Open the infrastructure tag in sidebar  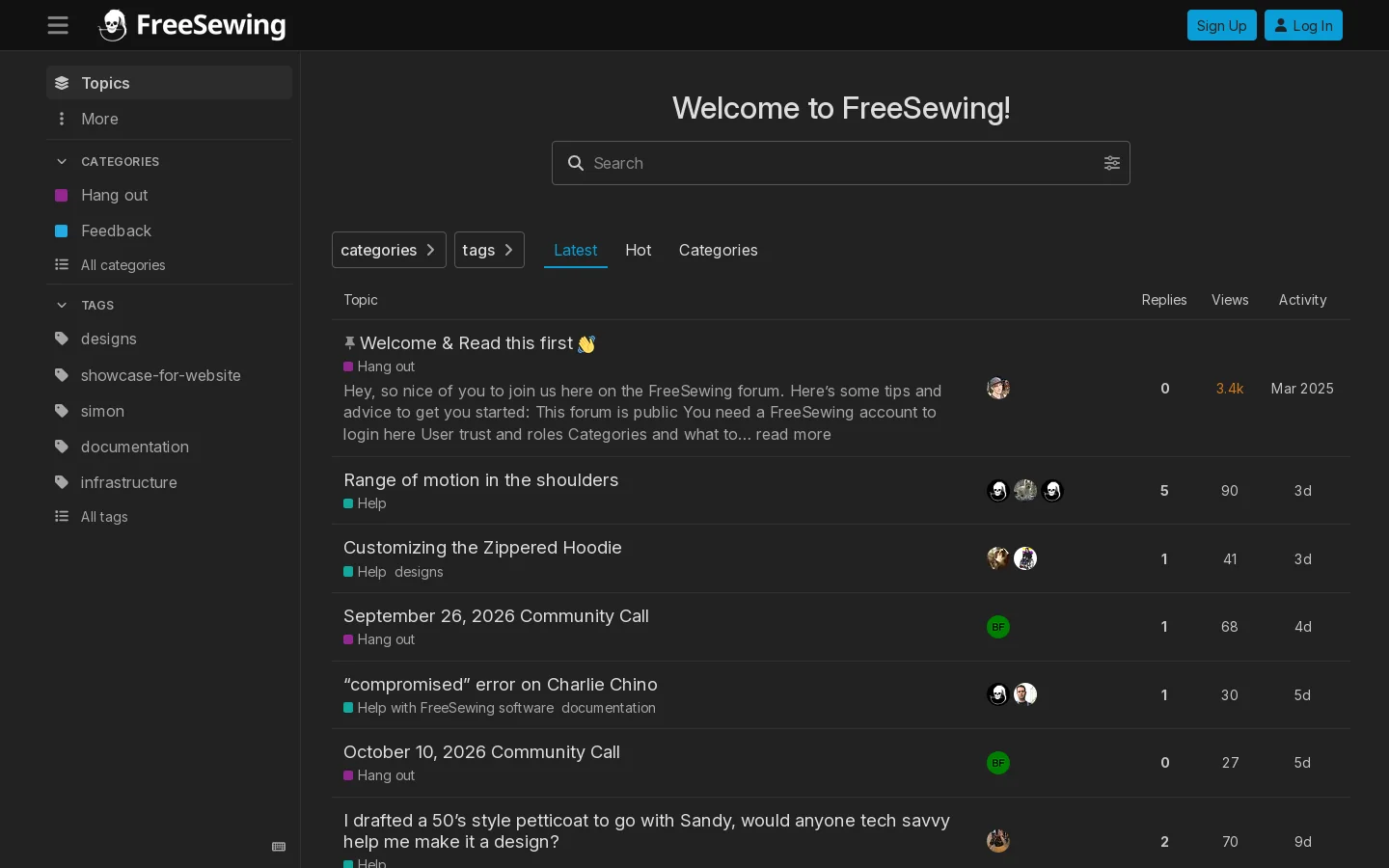tap(169, 482)
